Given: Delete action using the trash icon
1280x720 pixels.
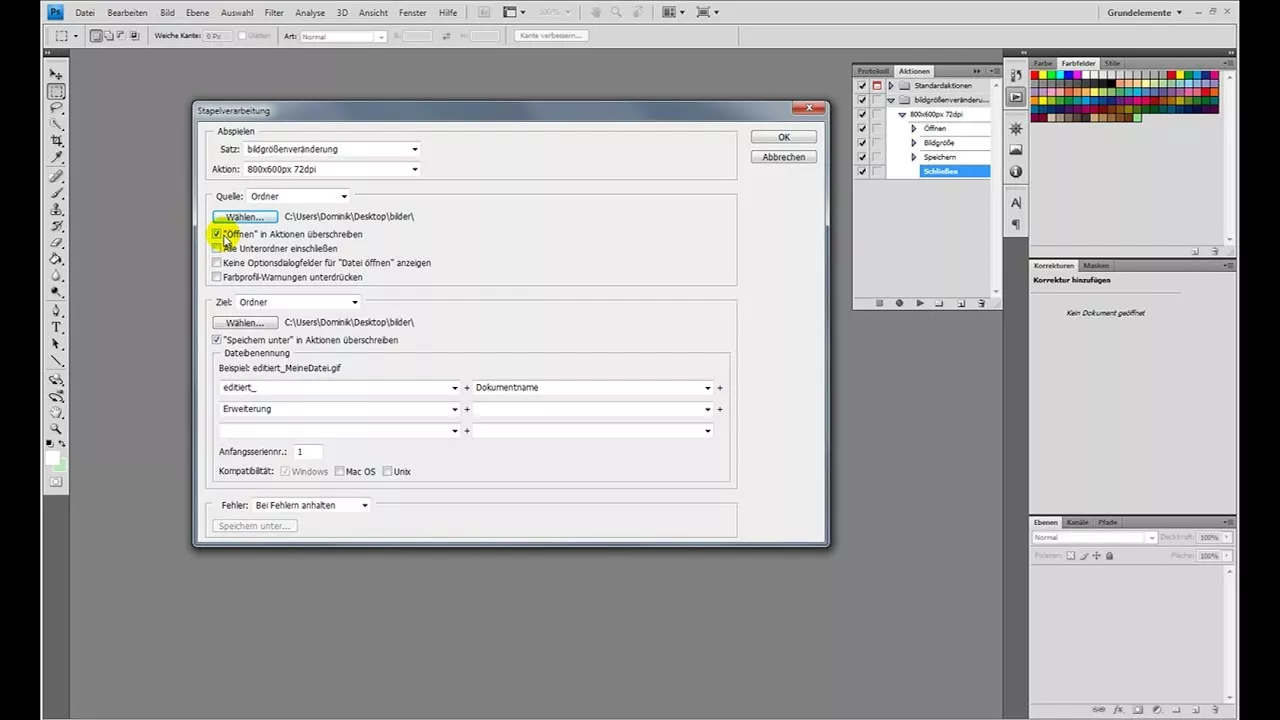Looking at the screenshot, I should 981,302.
